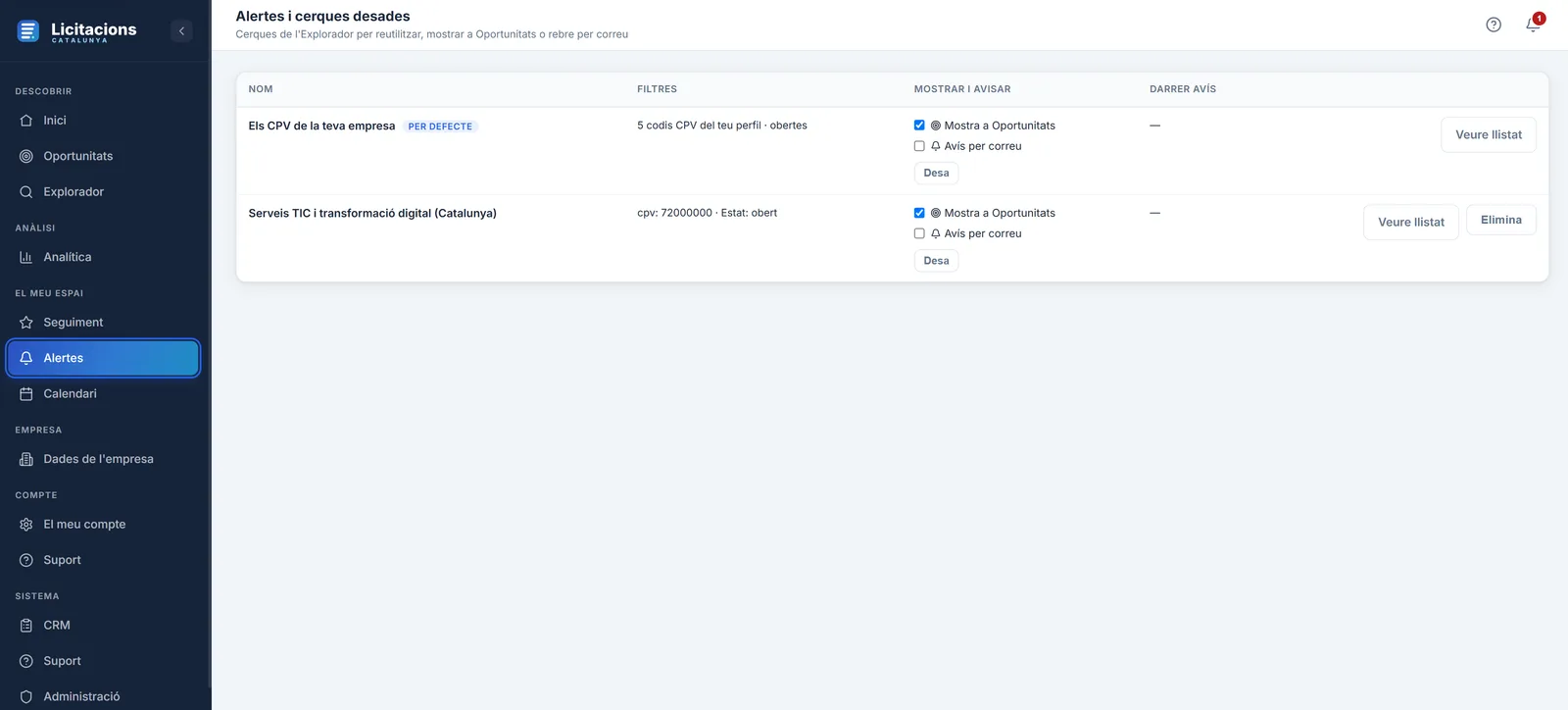Collapse the sidebar with the chevron button

pos(181,31)
